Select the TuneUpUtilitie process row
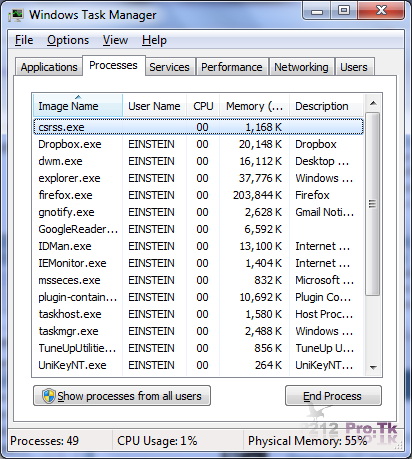 tap(198, 348)
